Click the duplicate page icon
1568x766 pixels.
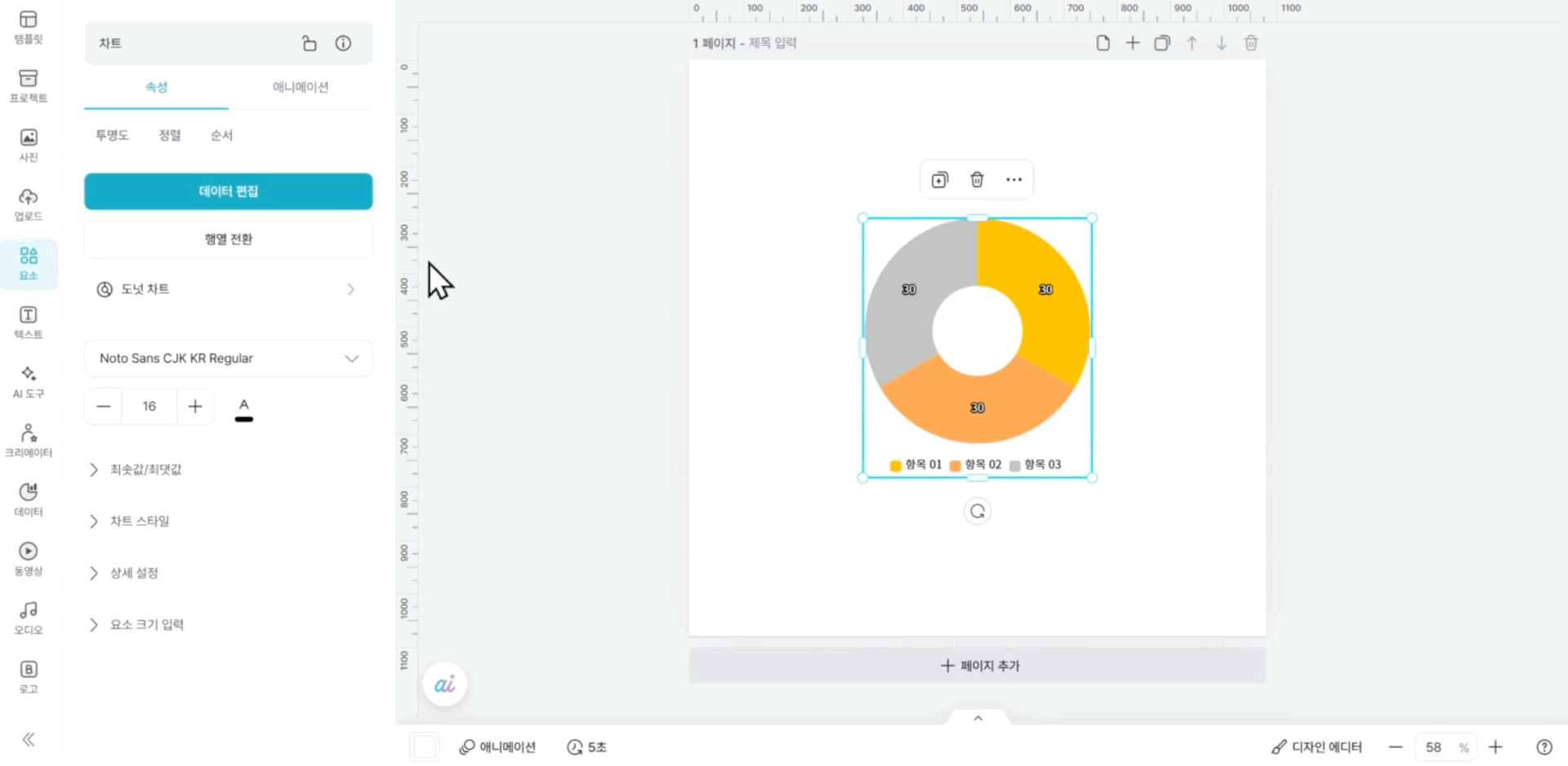[x=1162, y=43]
